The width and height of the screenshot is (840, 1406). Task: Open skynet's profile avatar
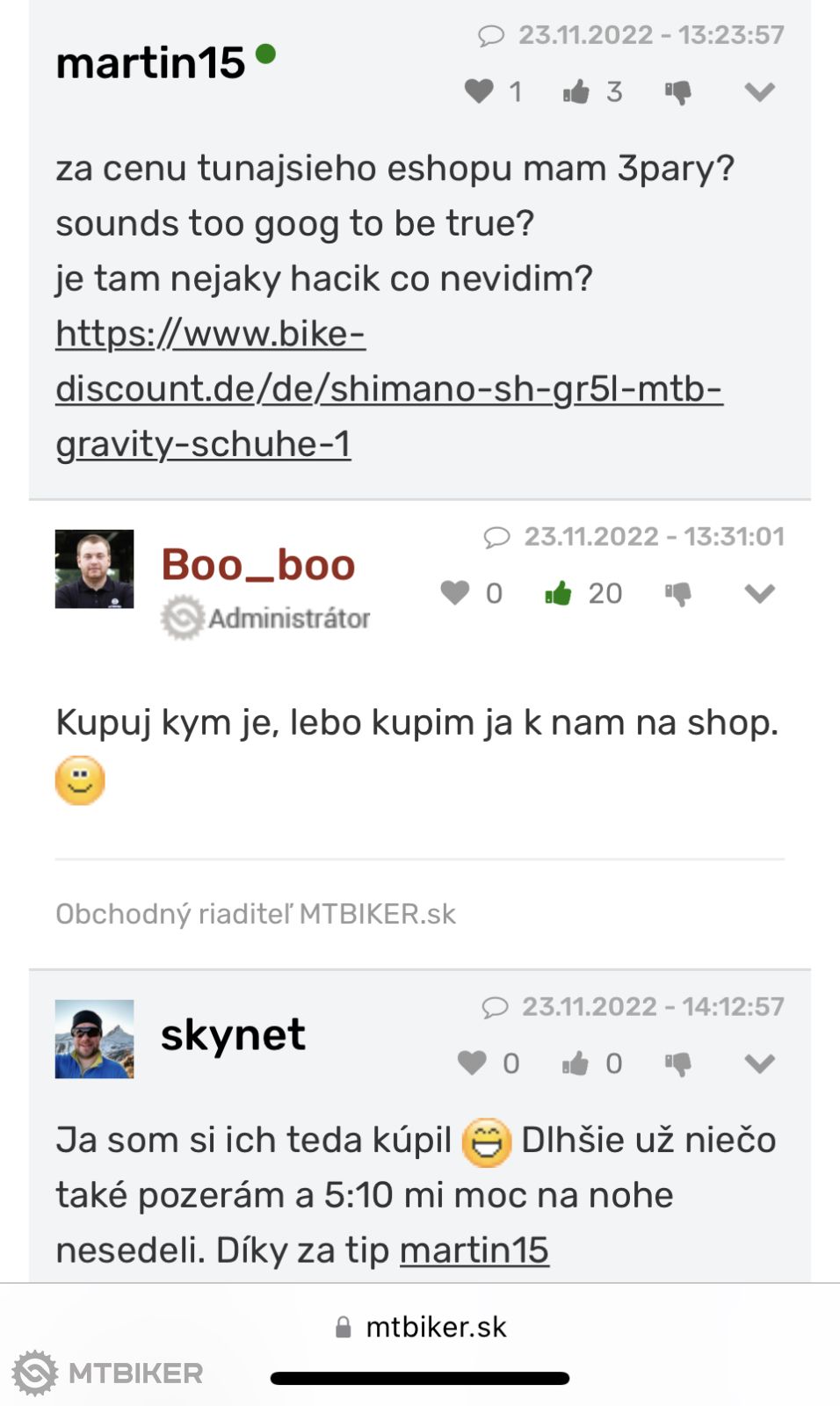(94, 1039)
